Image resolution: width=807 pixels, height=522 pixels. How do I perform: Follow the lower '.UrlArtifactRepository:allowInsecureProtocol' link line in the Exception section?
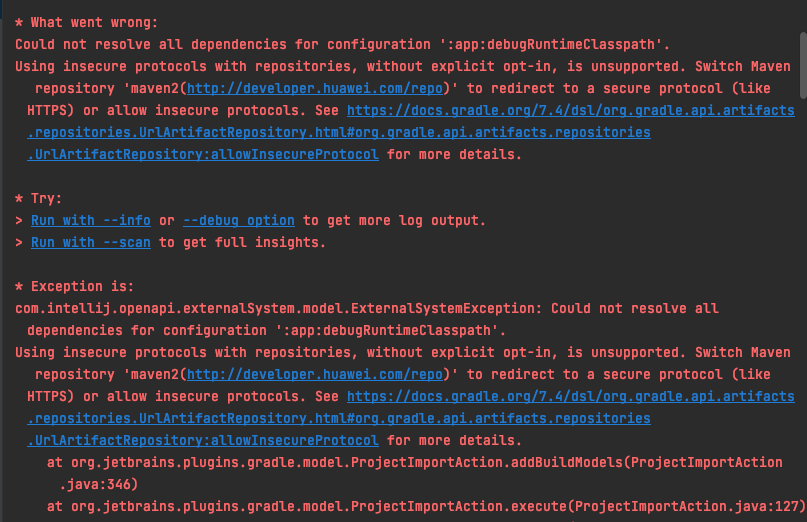click(203, 441)
